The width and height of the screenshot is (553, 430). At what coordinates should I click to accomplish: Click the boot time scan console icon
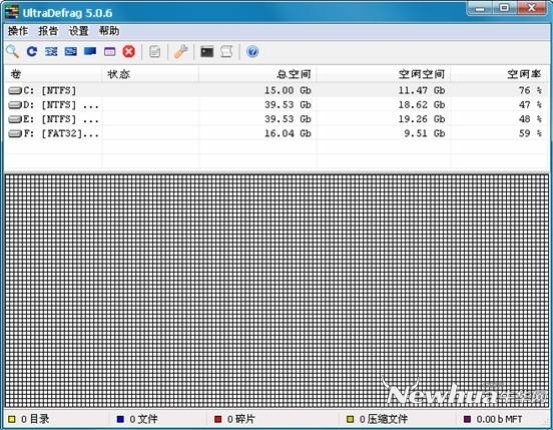[x=207, y=52]
